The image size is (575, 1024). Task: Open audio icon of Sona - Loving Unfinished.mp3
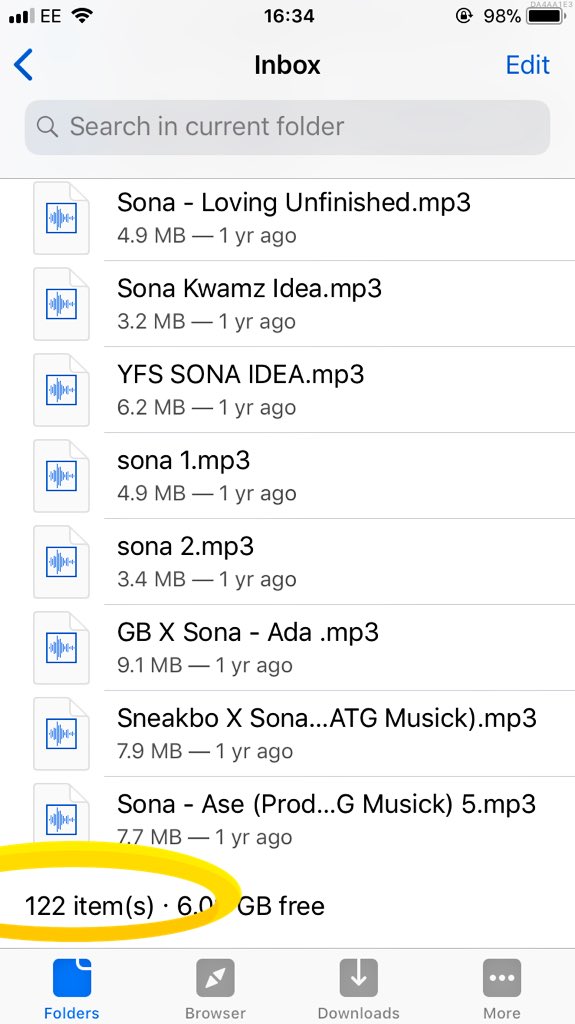click(x=61, y=218)
